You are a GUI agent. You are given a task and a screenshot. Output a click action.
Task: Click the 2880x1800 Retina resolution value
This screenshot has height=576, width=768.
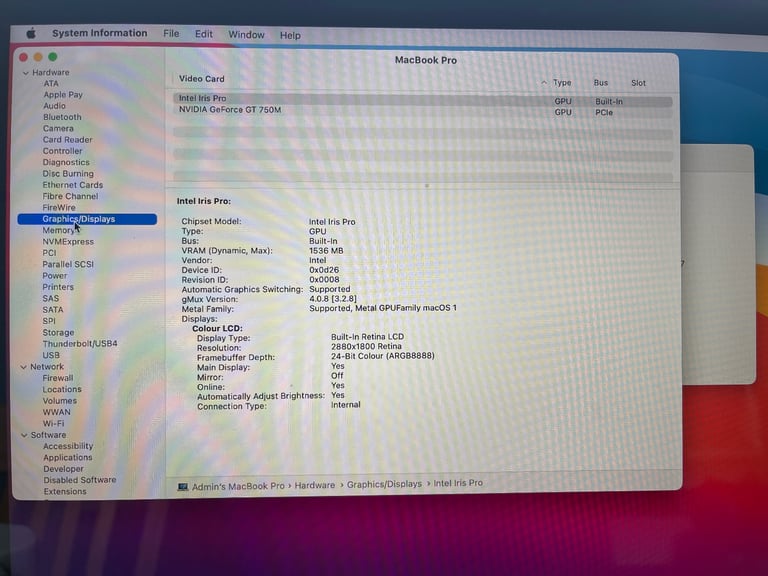pos(366,346)
